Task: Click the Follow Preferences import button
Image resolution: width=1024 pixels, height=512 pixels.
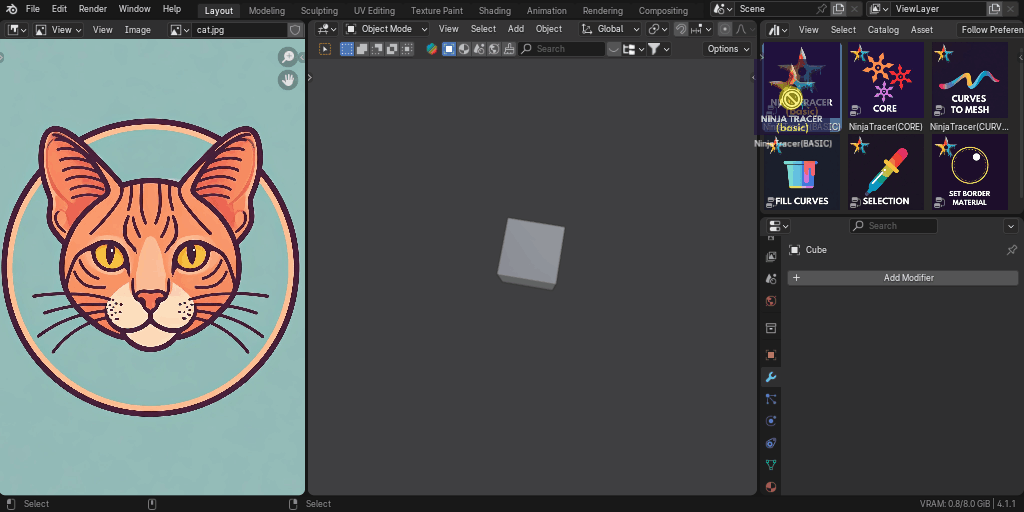Action: point(990,30)
